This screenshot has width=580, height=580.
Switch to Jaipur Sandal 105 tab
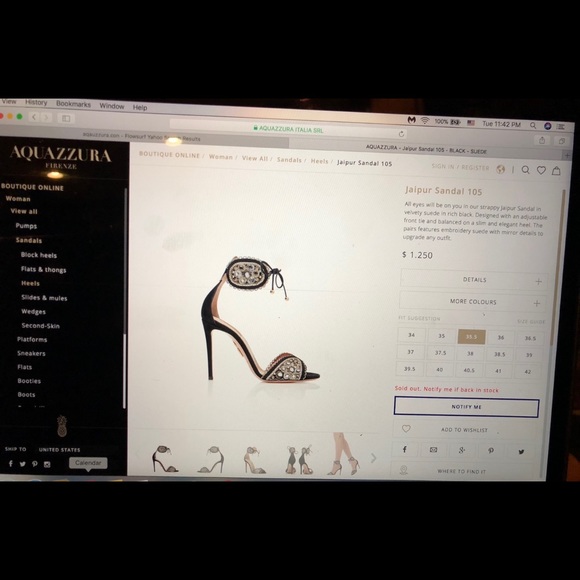coord(426,149)
